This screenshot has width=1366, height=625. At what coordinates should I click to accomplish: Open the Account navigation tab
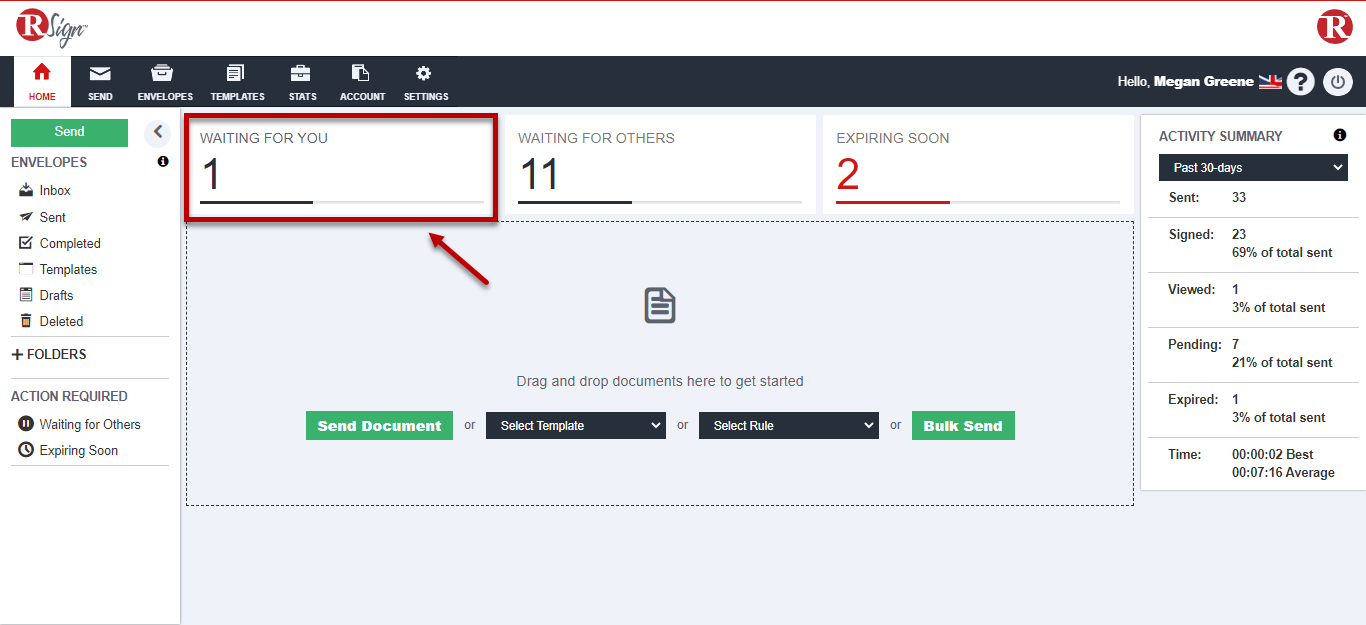click(362, 82)
